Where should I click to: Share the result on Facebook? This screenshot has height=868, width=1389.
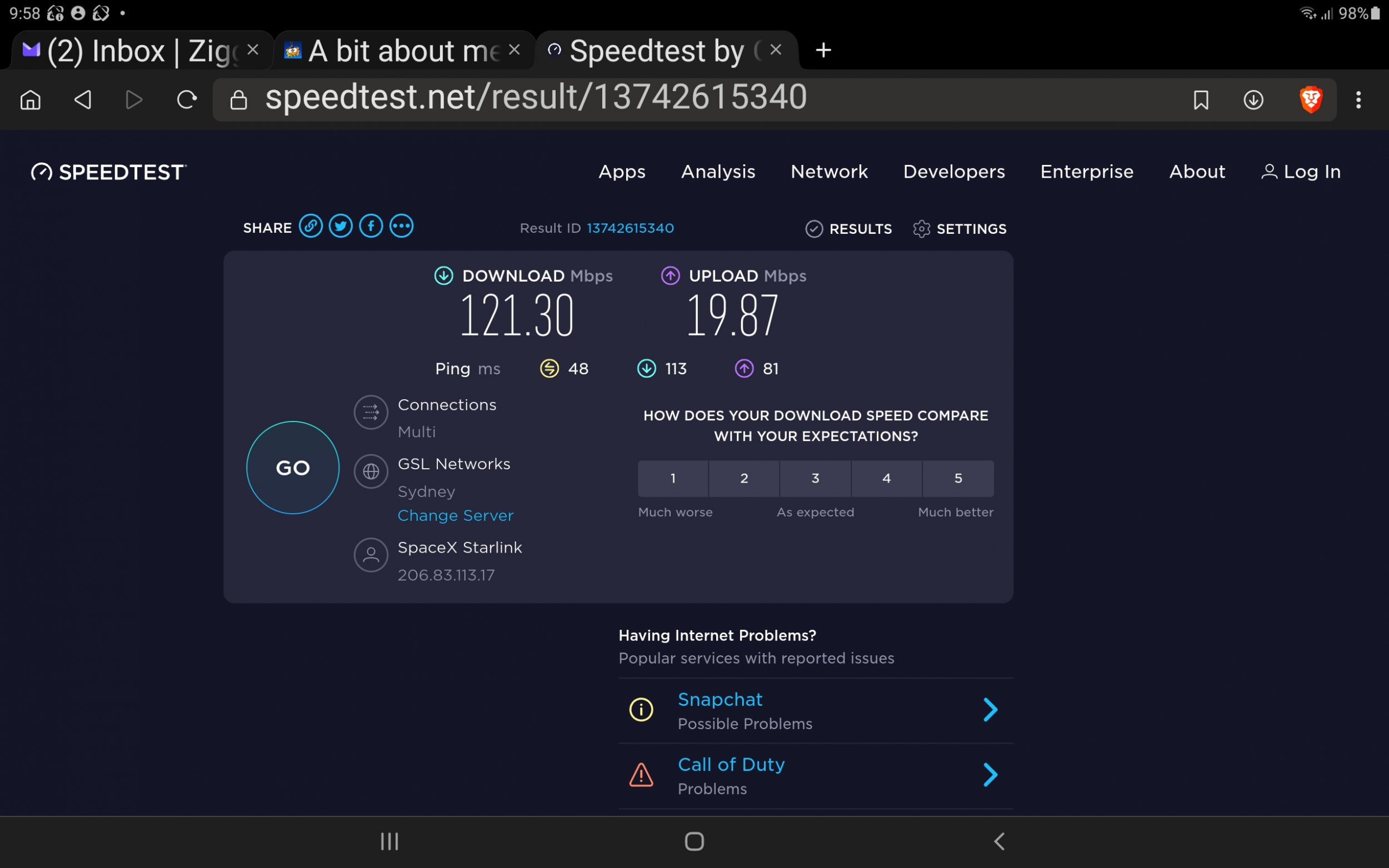(371, 226)
